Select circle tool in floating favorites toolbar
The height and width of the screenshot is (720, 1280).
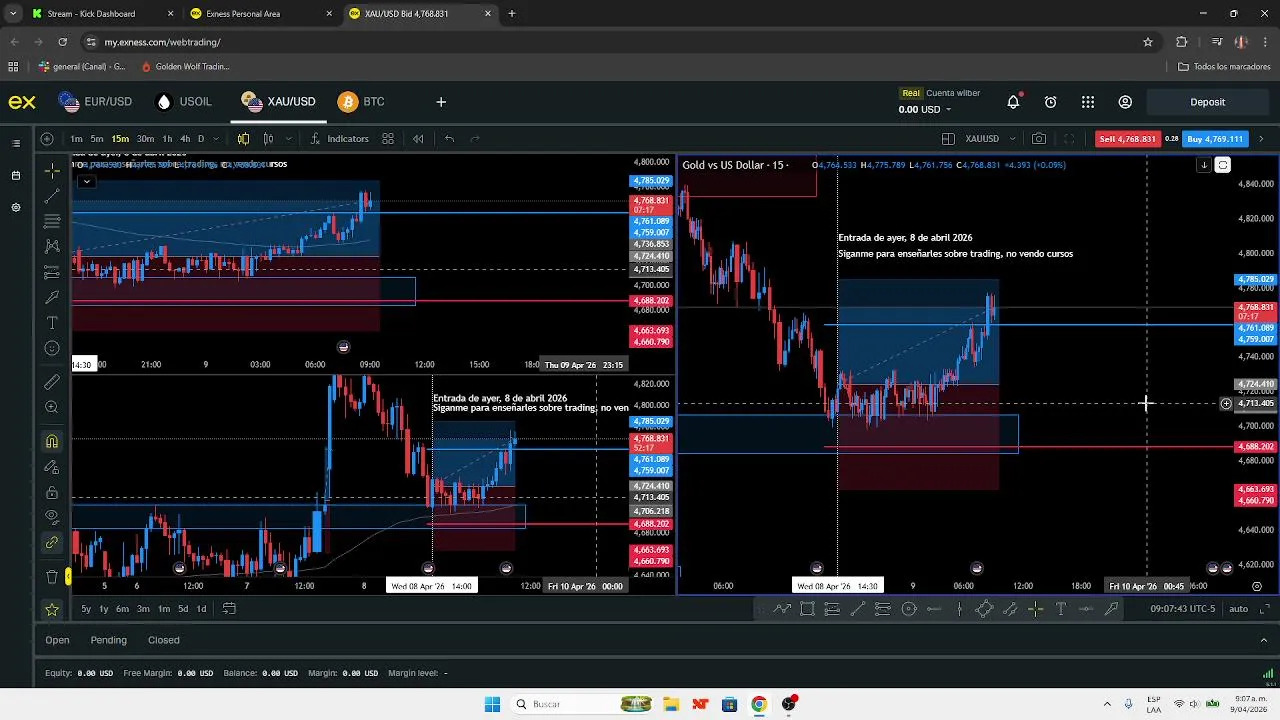click(909, 609)
